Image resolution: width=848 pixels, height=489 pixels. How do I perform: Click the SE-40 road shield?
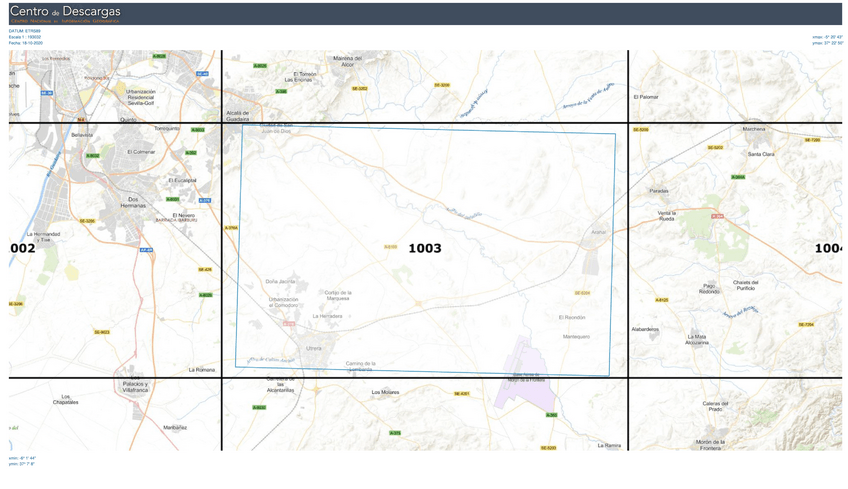coord(202,74)
